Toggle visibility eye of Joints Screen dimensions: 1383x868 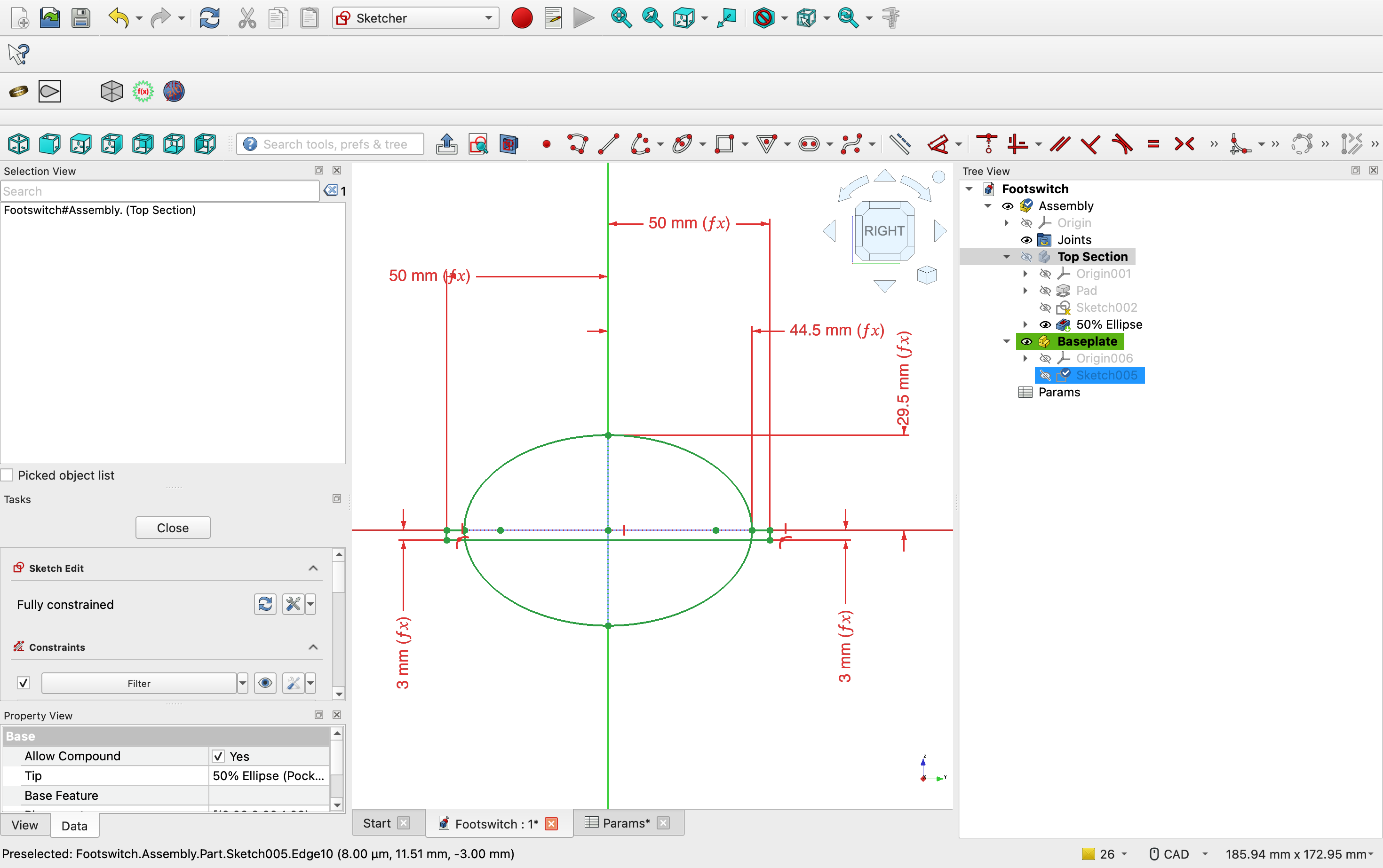click(x=1026, y=240)
